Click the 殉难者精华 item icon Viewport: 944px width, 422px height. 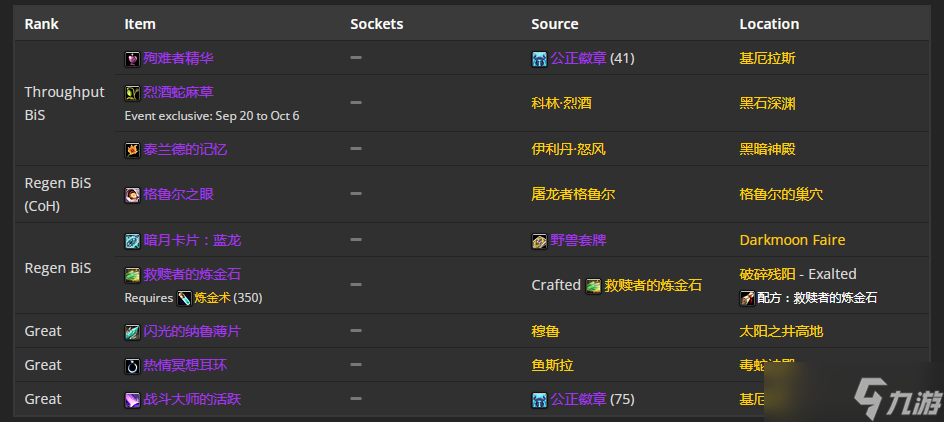(x=132, y=58)
